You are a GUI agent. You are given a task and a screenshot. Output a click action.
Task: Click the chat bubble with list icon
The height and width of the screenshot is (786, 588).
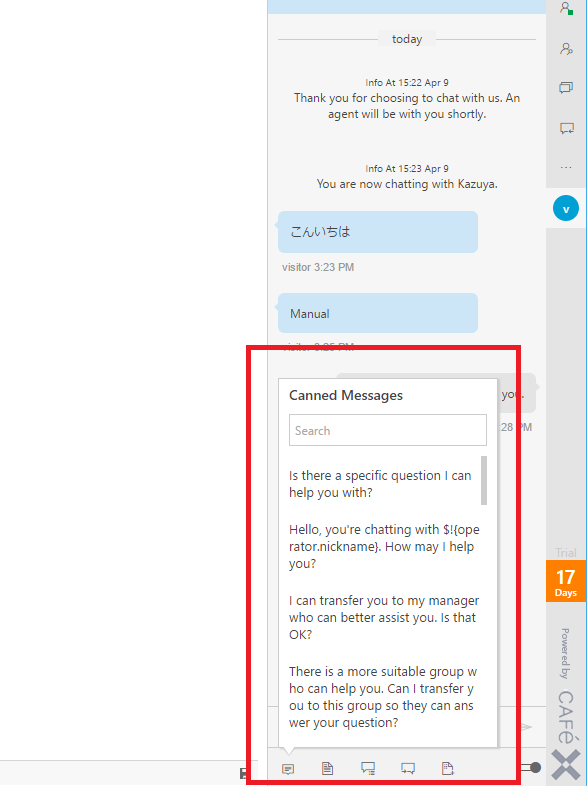(x=368, y=768)
